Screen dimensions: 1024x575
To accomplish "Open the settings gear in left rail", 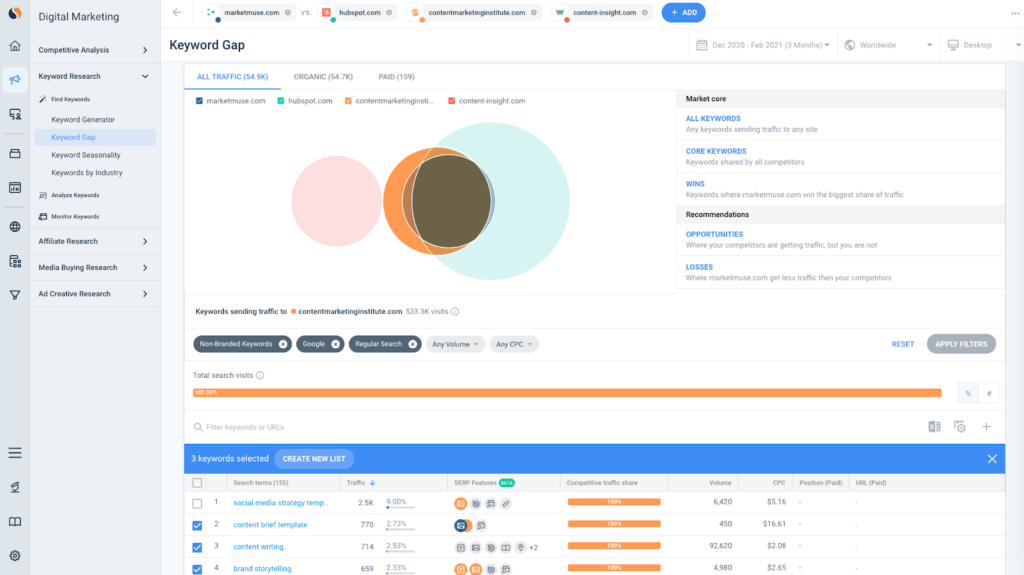I will tap(14, 555).
